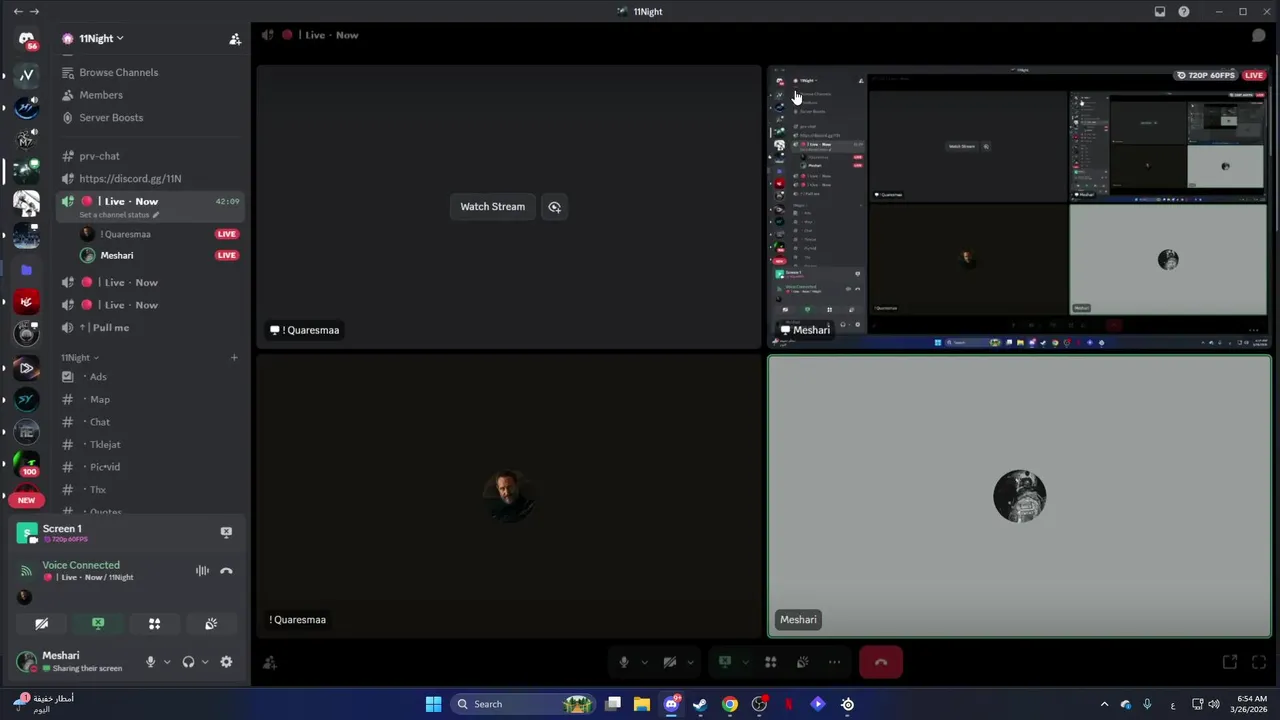Open the soundboard in sidebar voice panel

211,624
